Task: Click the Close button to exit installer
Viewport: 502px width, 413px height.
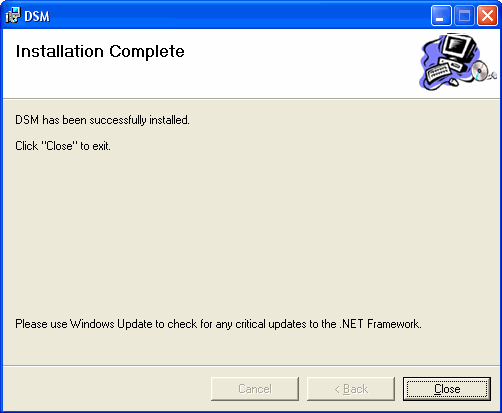Action: click(x=447, y=389)
